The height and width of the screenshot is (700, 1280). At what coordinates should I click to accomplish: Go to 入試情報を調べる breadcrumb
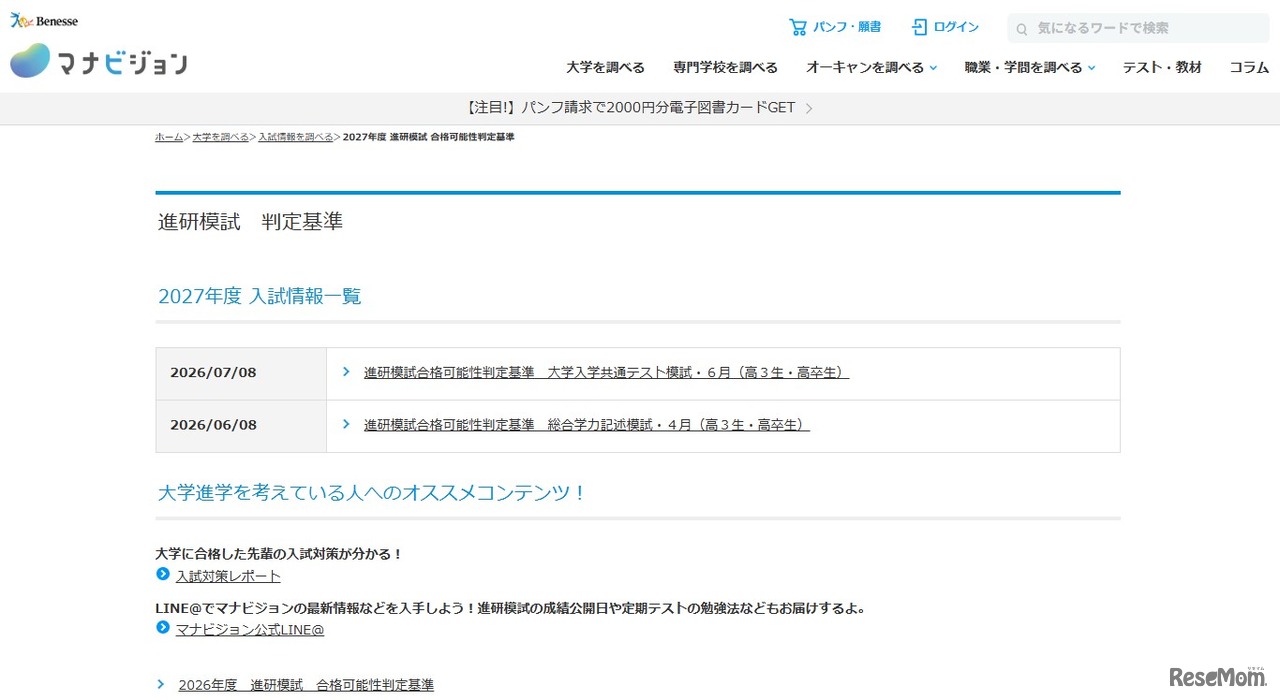tap(296, 137)
